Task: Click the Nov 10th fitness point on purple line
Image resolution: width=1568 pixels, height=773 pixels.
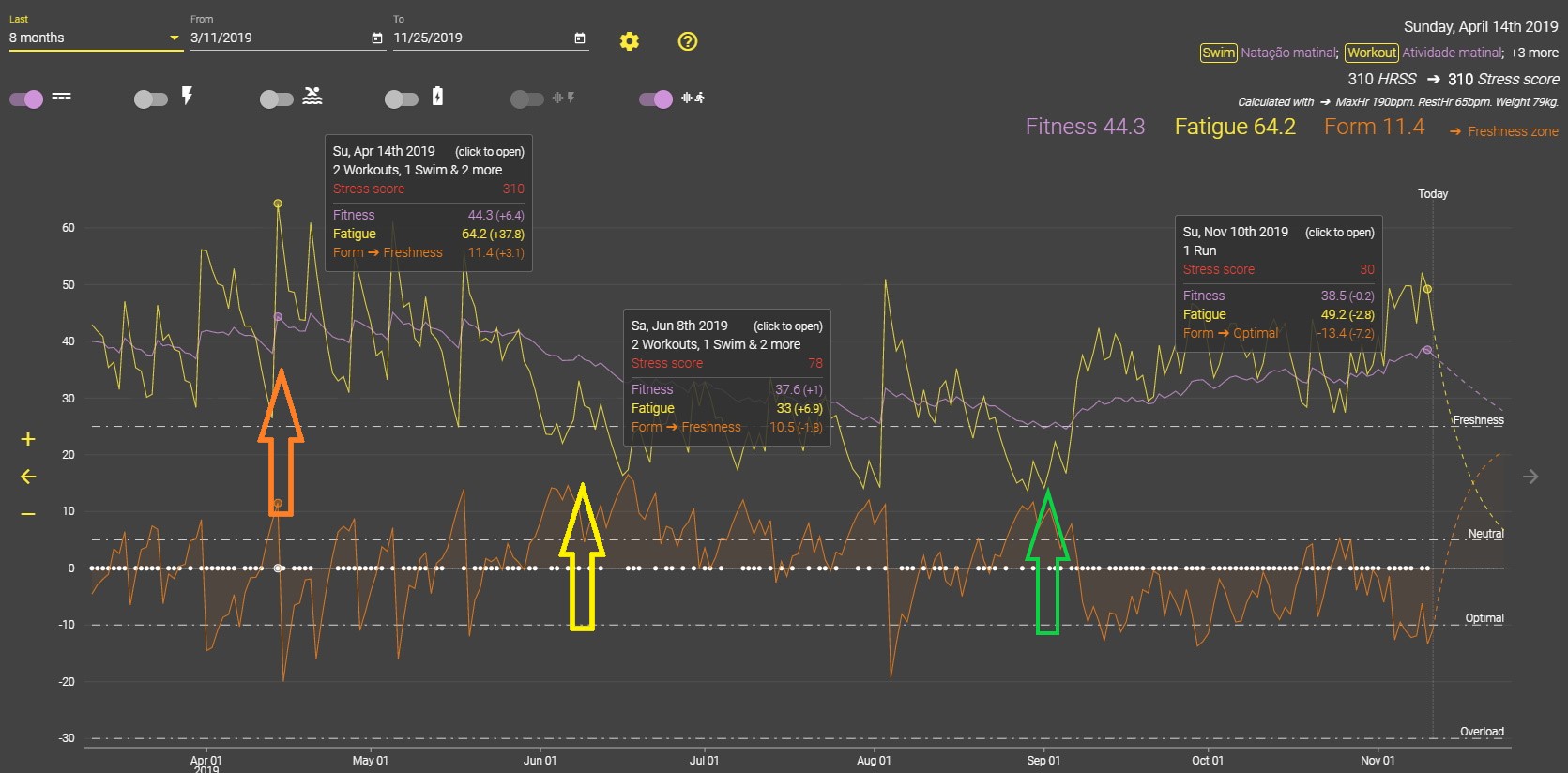Action: coord(1427,350)
